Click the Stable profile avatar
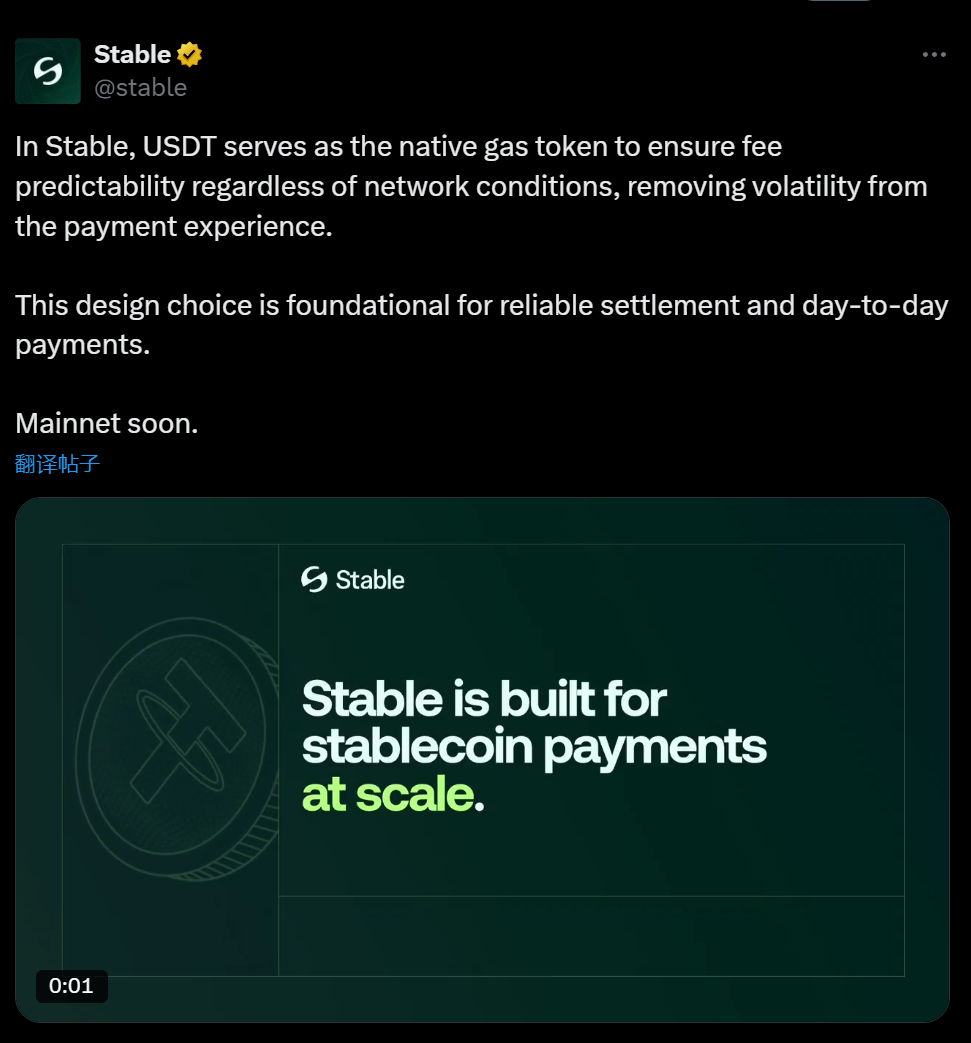The image size is (971, 1043). (x=48, y=71)
